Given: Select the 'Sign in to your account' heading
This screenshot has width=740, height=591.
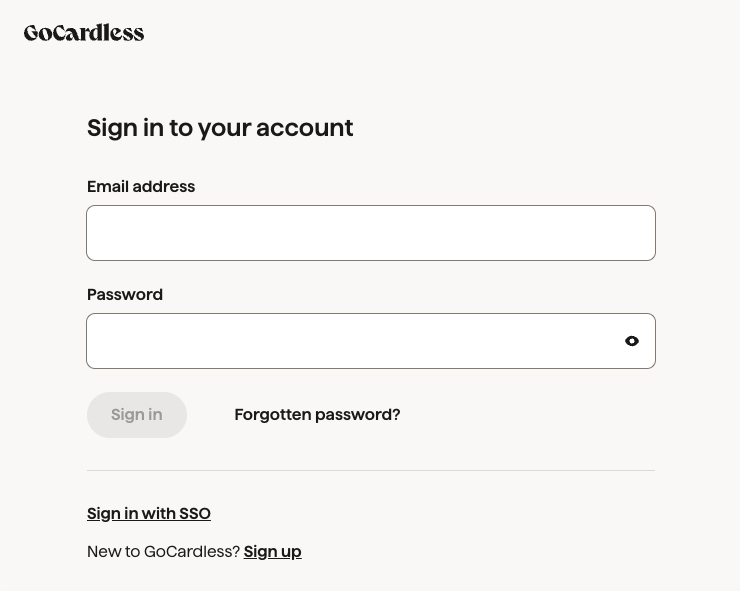Looking at the screenshot, I should pyautogui.click(x=220, y=128).
